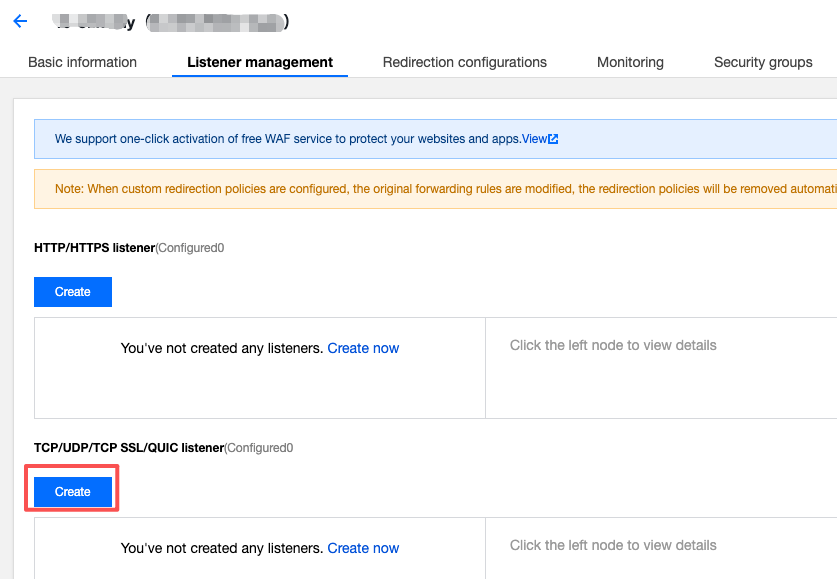Switch to the Basic information tab
Image resolution: width=837 pixels, height=579 pixels.
coord(82,62)
